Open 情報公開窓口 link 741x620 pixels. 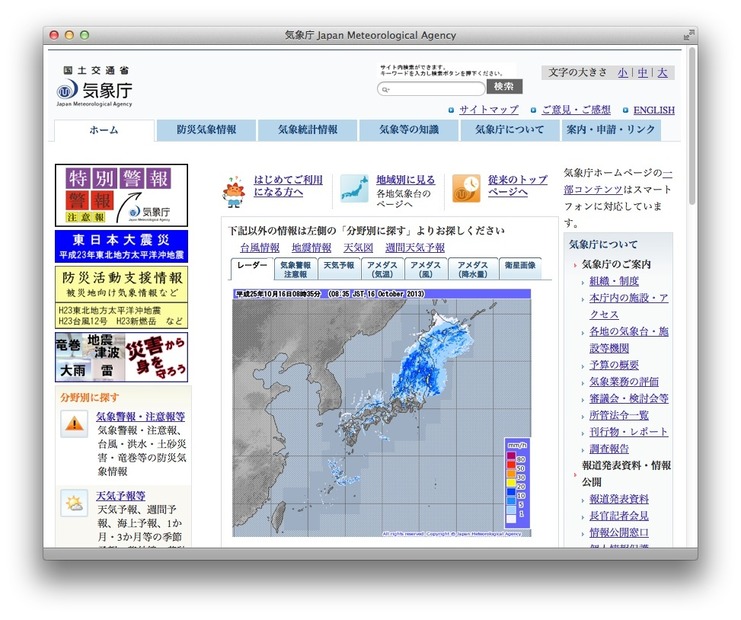coord(619,533)
